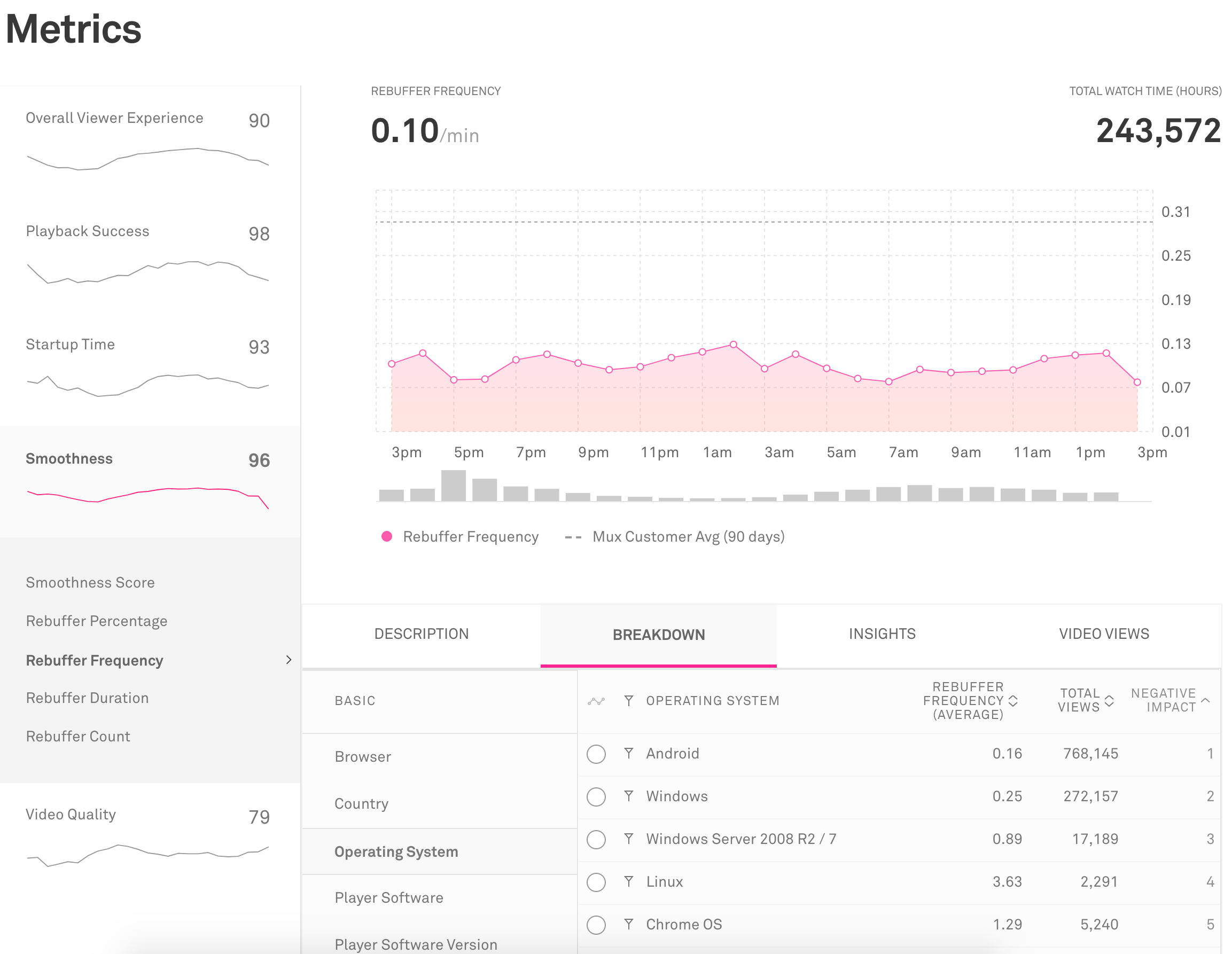Screen dimensions: 1232x954
Task: Filter by Windows using its funnel icon
Action: pyautogui.click(x=628, y=795)
